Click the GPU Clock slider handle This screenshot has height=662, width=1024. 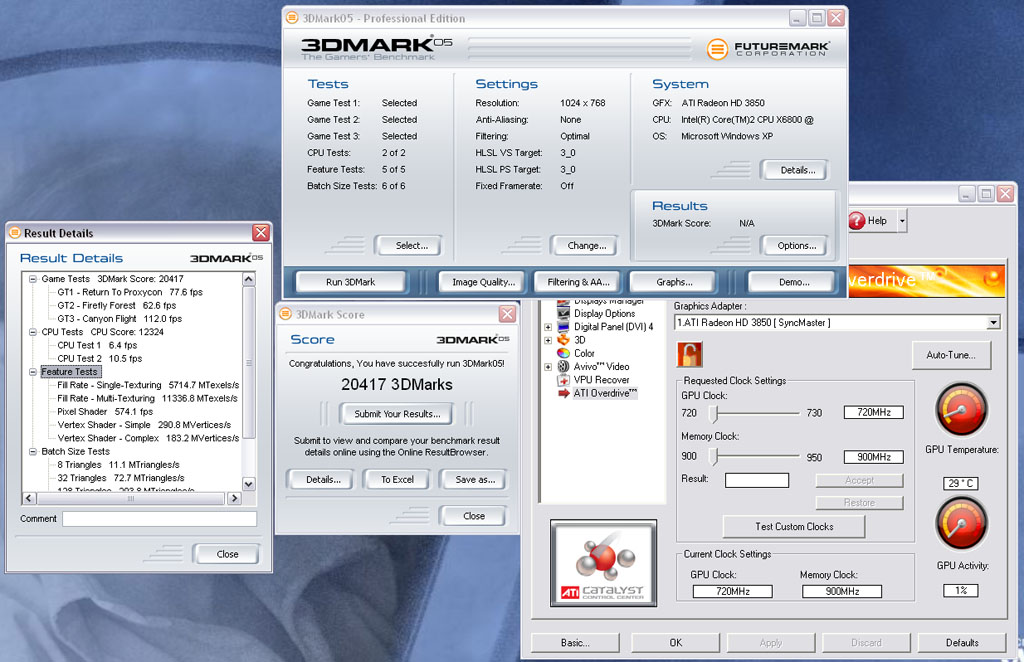tap(714, 413)
